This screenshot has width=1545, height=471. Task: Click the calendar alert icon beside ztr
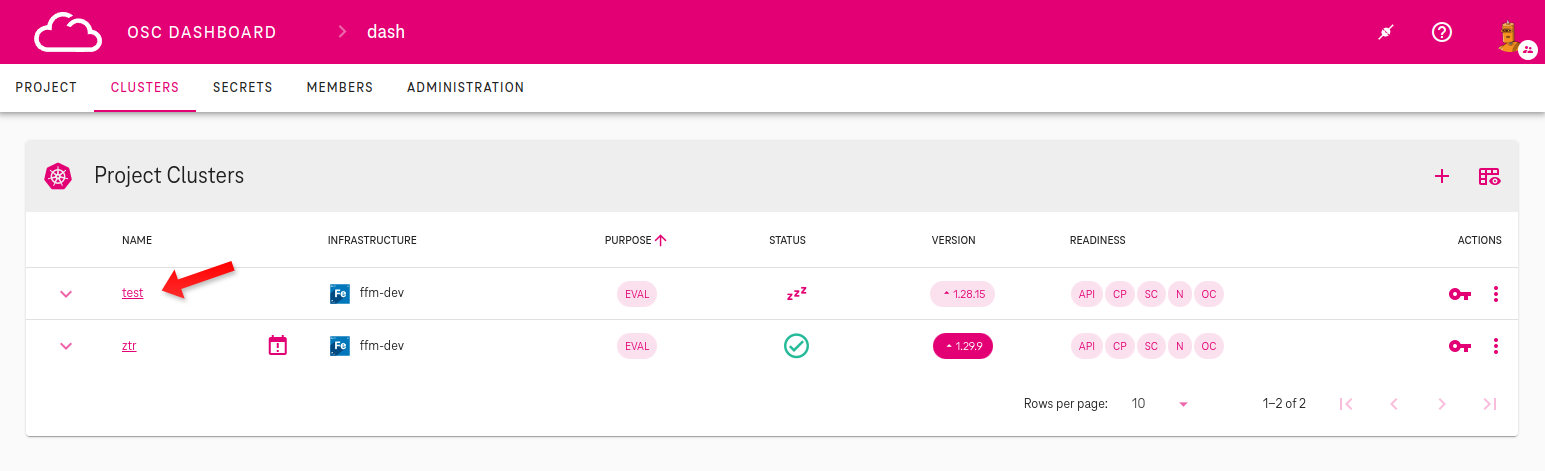tap(278, 346)
